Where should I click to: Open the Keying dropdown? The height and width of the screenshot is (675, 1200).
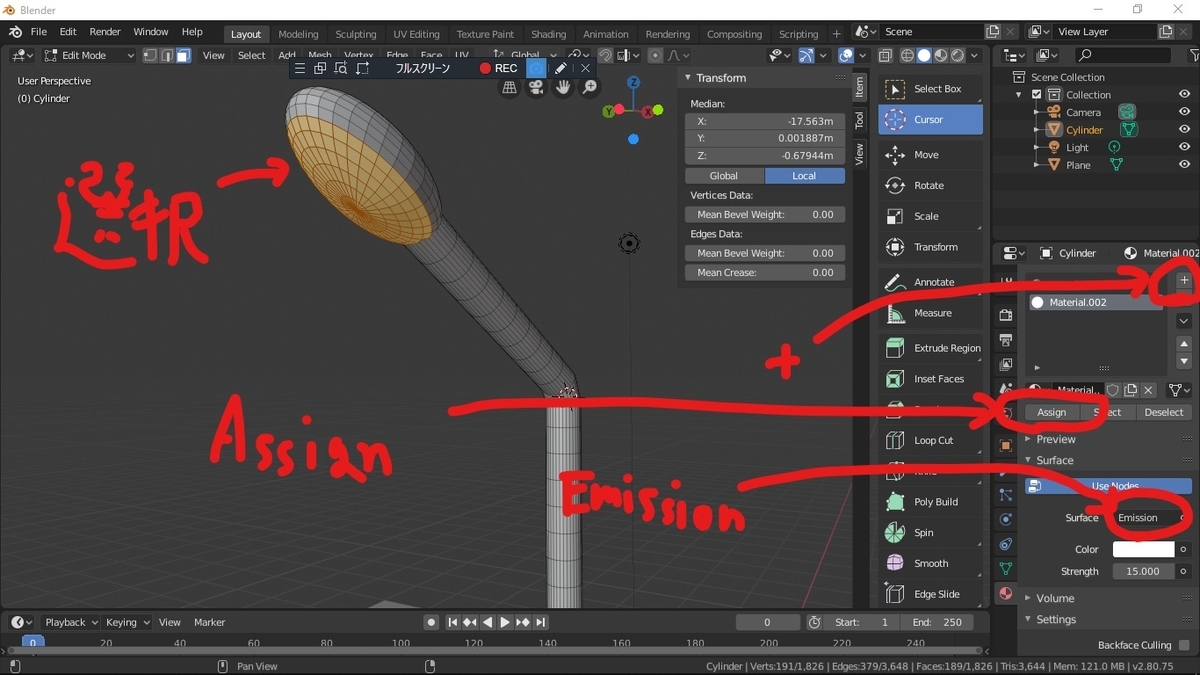click(127, 622)
